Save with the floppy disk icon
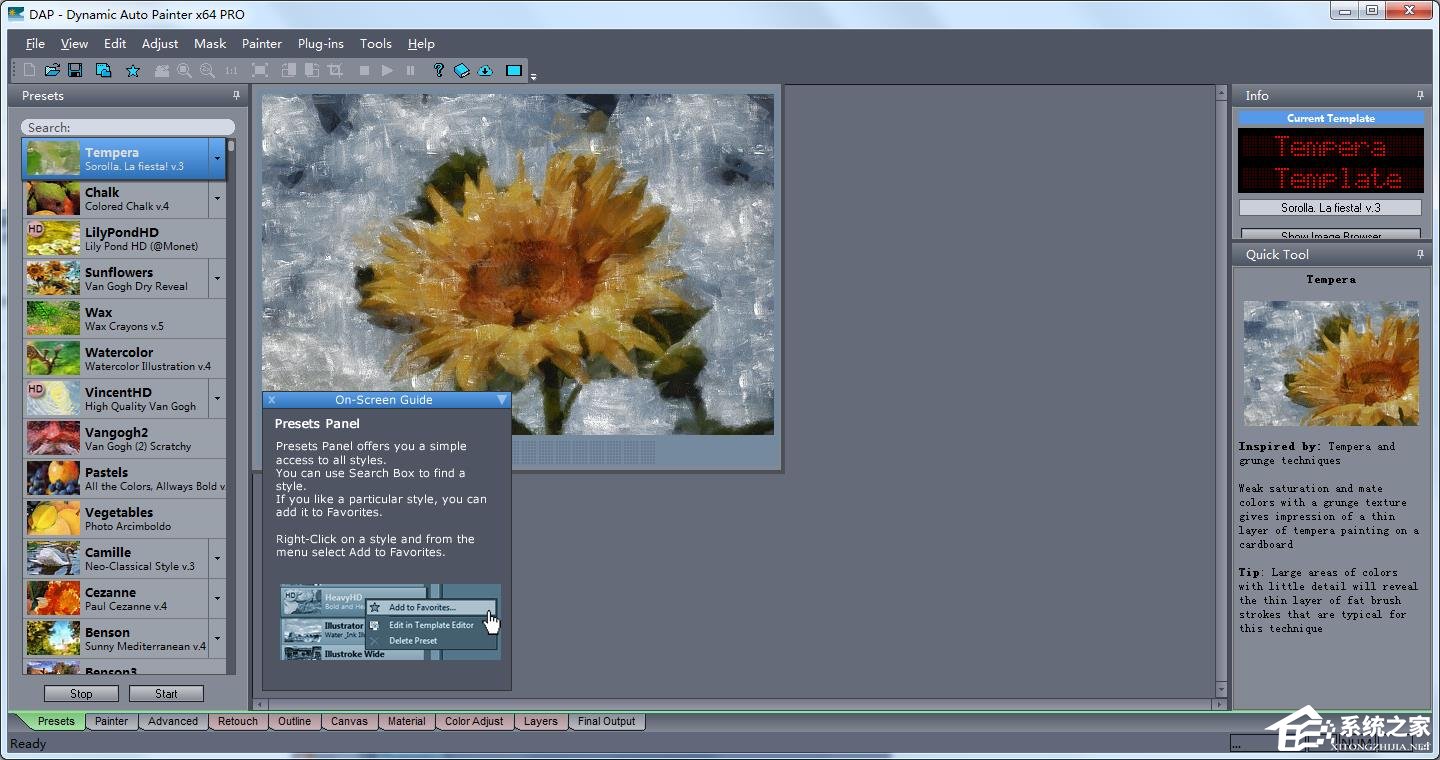The width and height of the screenshot is (1440, 760). coord(75,70)
